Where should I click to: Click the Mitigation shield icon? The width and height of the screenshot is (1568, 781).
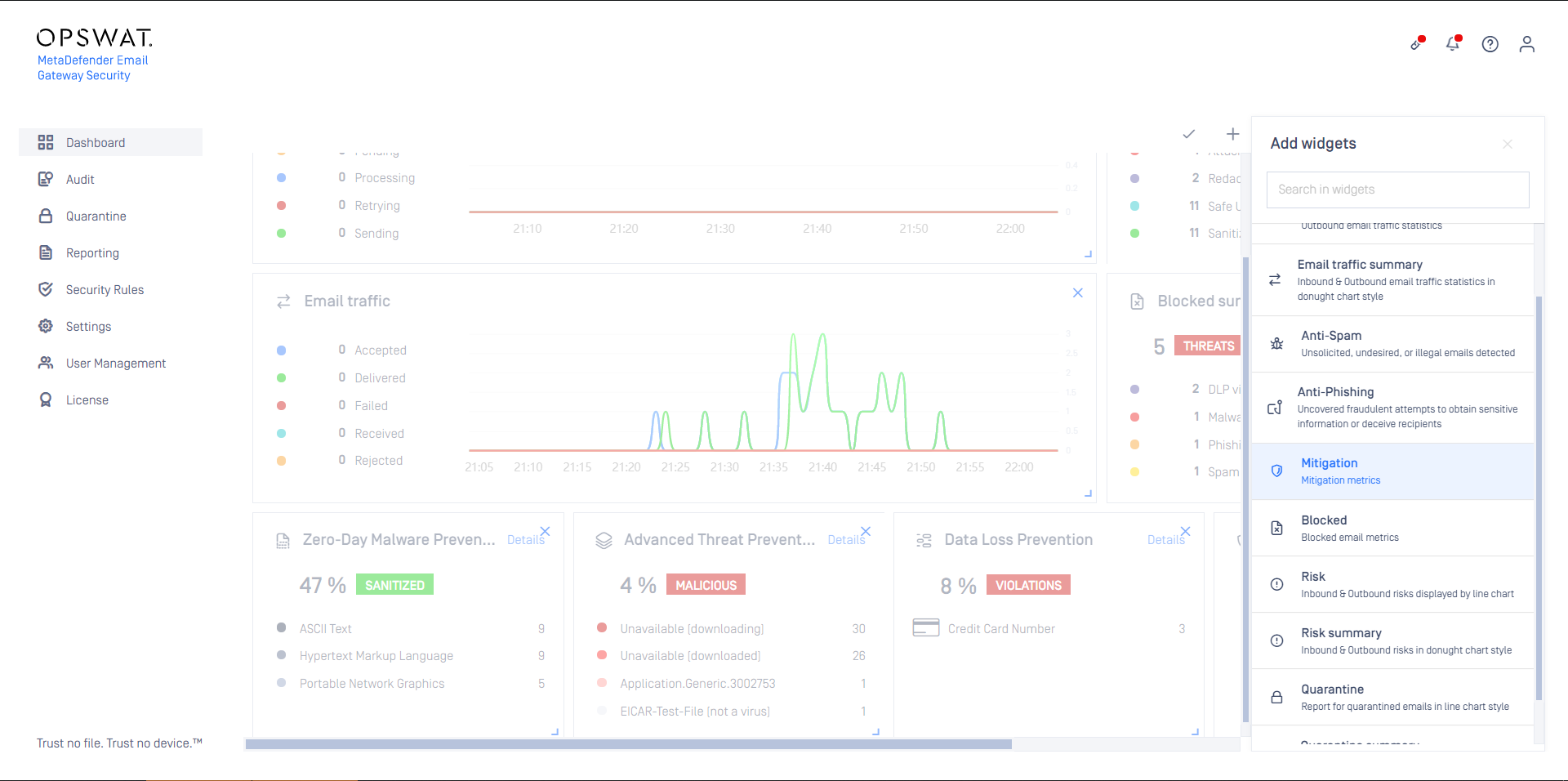pos(1276,471)
